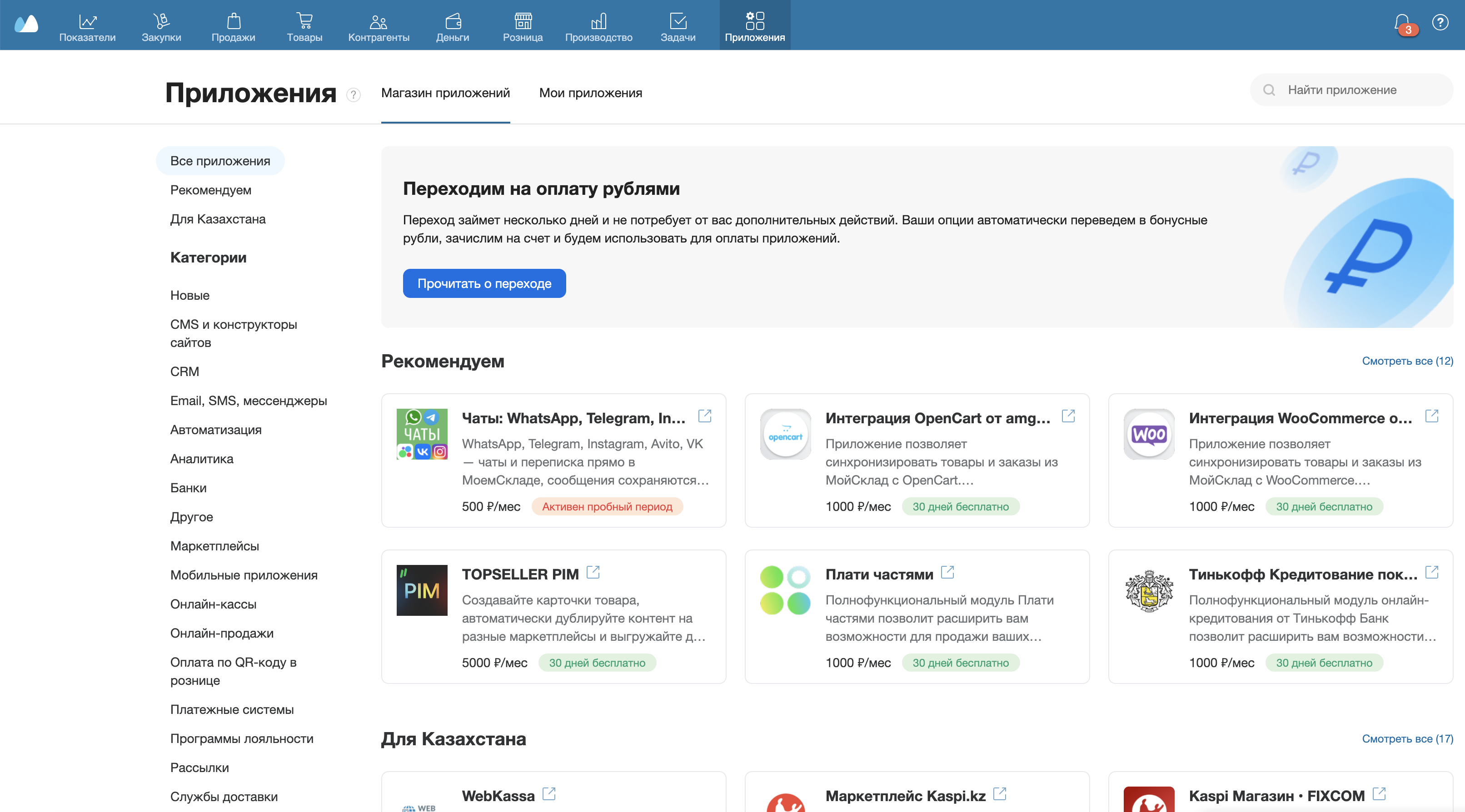Open Маркетплейс Kaspi.kz external link icon
Viewport: 1465px width, 812px height.
pos(1000,794)
